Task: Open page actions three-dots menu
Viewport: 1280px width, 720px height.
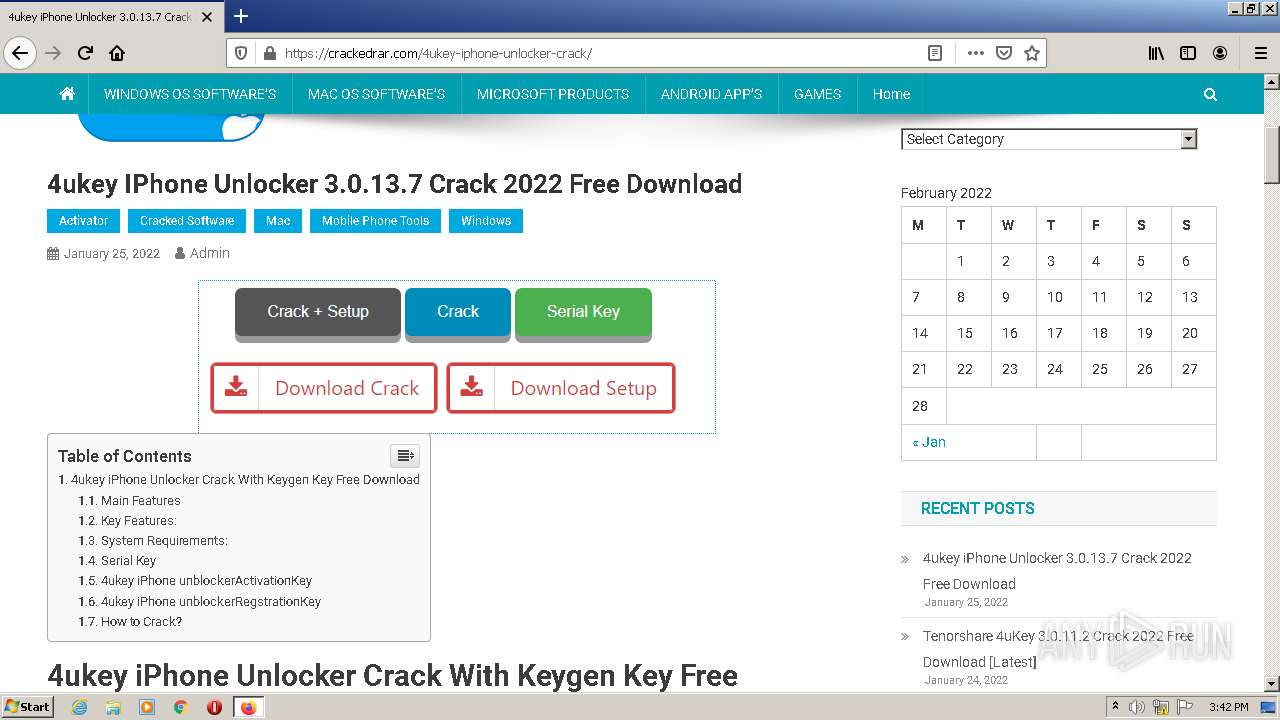Action: click(976, 53)
